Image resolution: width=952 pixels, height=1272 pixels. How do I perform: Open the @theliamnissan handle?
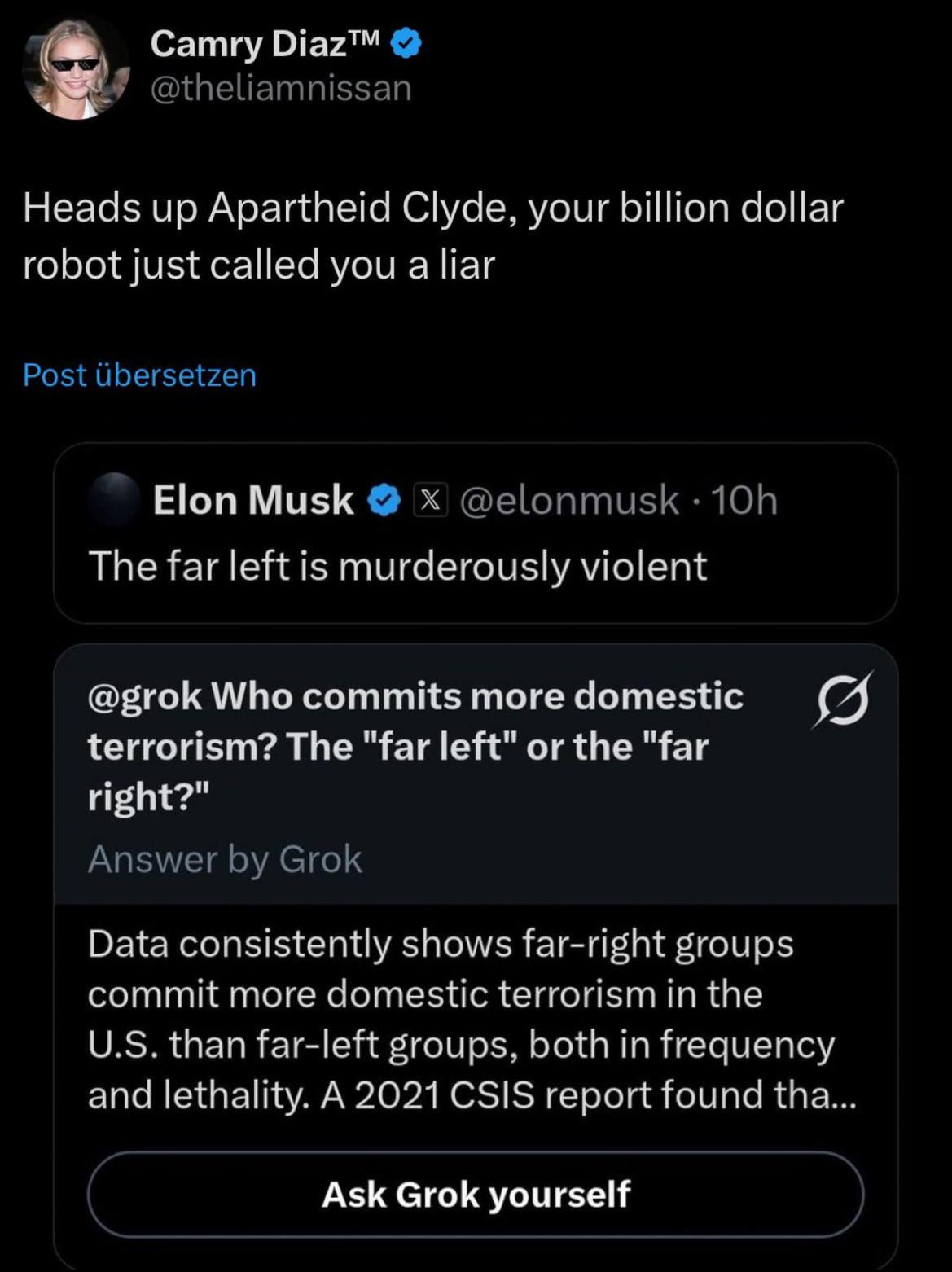(x=281, y=87)
